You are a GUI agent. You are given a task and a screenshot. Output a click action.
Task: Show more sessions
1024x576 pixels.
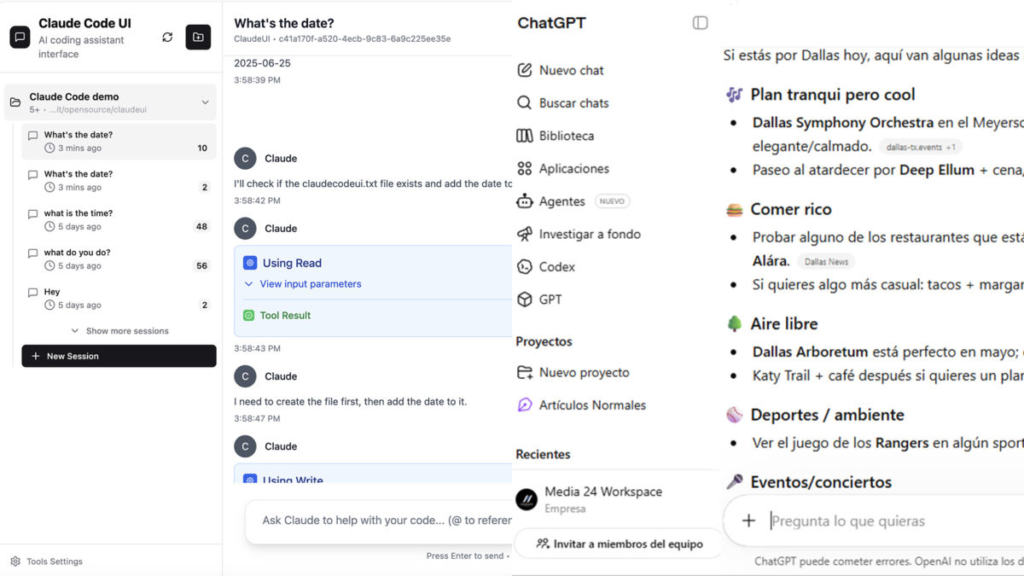click(120, 331)
